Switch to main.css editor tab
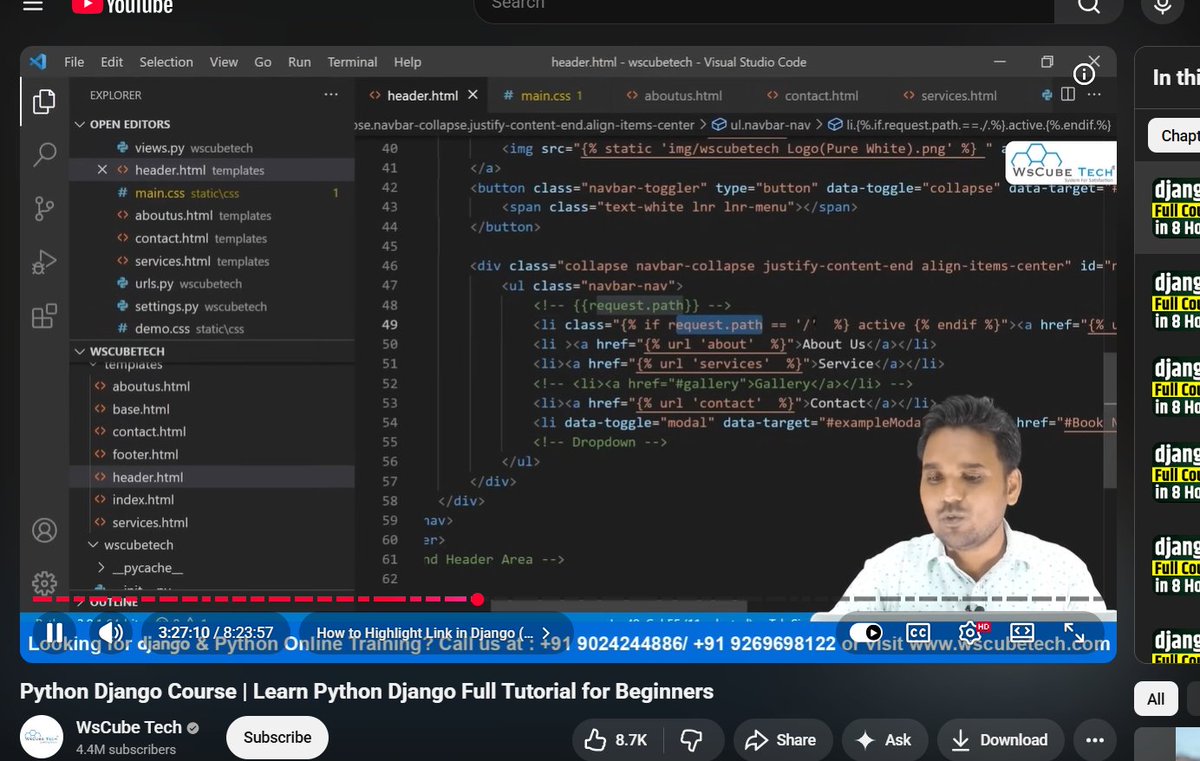This screenshot has height=761, width=1200. coord(544,95)
